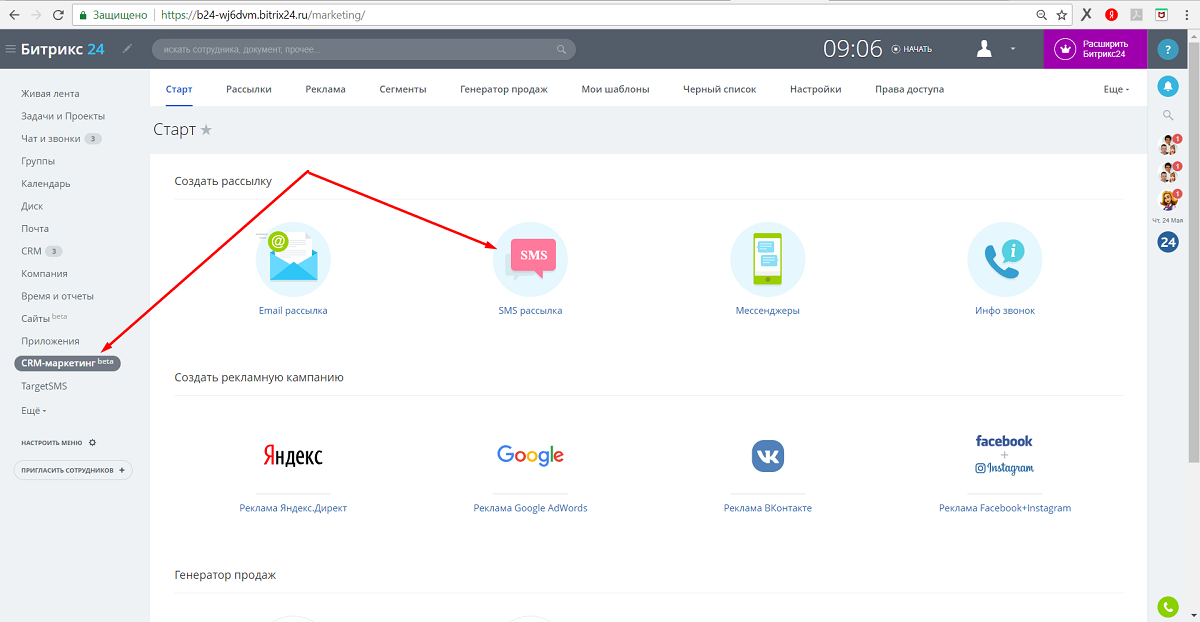Image resolution: width=1200 pixels, height=622 pixels.
Task: Open browser menu three dots icon
Action: [x=1187, y=15]
